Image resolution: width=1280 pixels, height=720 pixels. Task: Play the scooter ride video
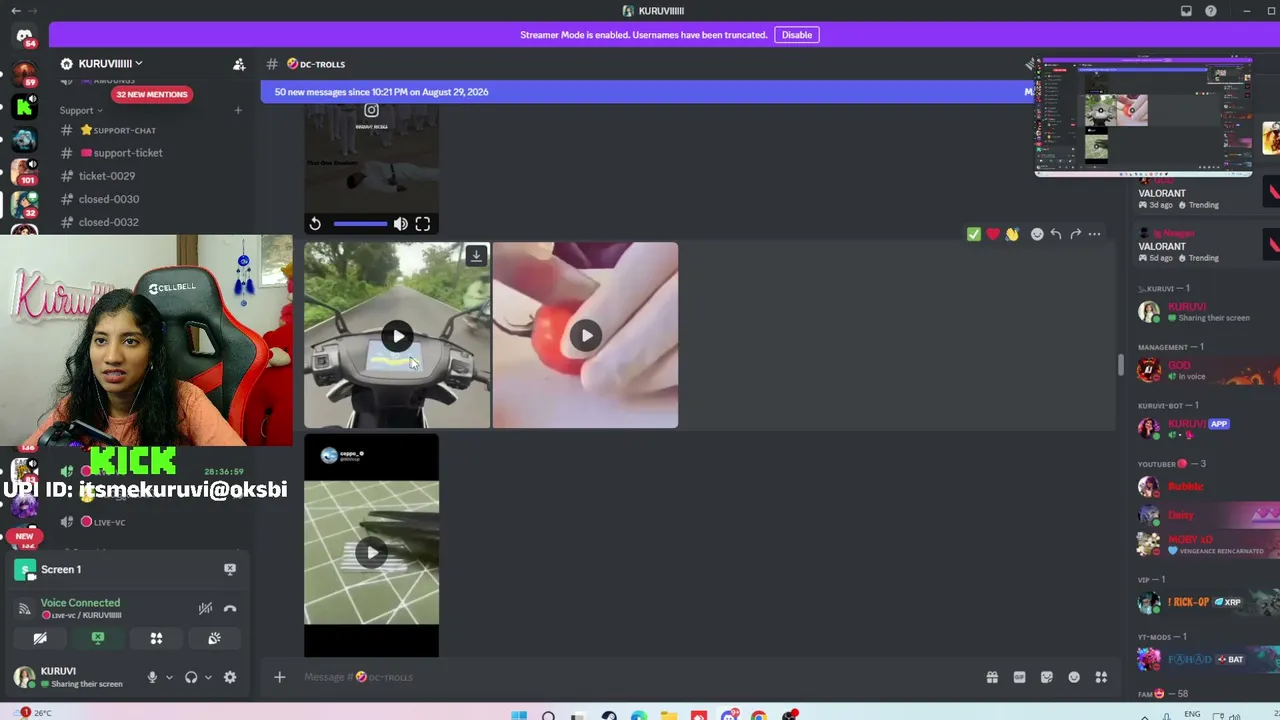click(x=398, y=336)
